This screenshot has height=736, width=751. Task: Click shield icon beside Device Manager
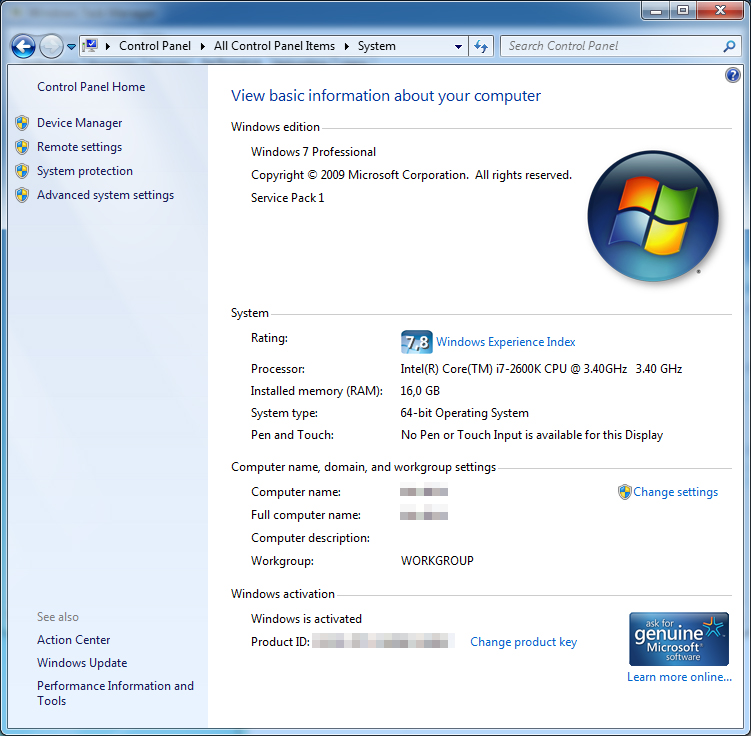point(22,123)
